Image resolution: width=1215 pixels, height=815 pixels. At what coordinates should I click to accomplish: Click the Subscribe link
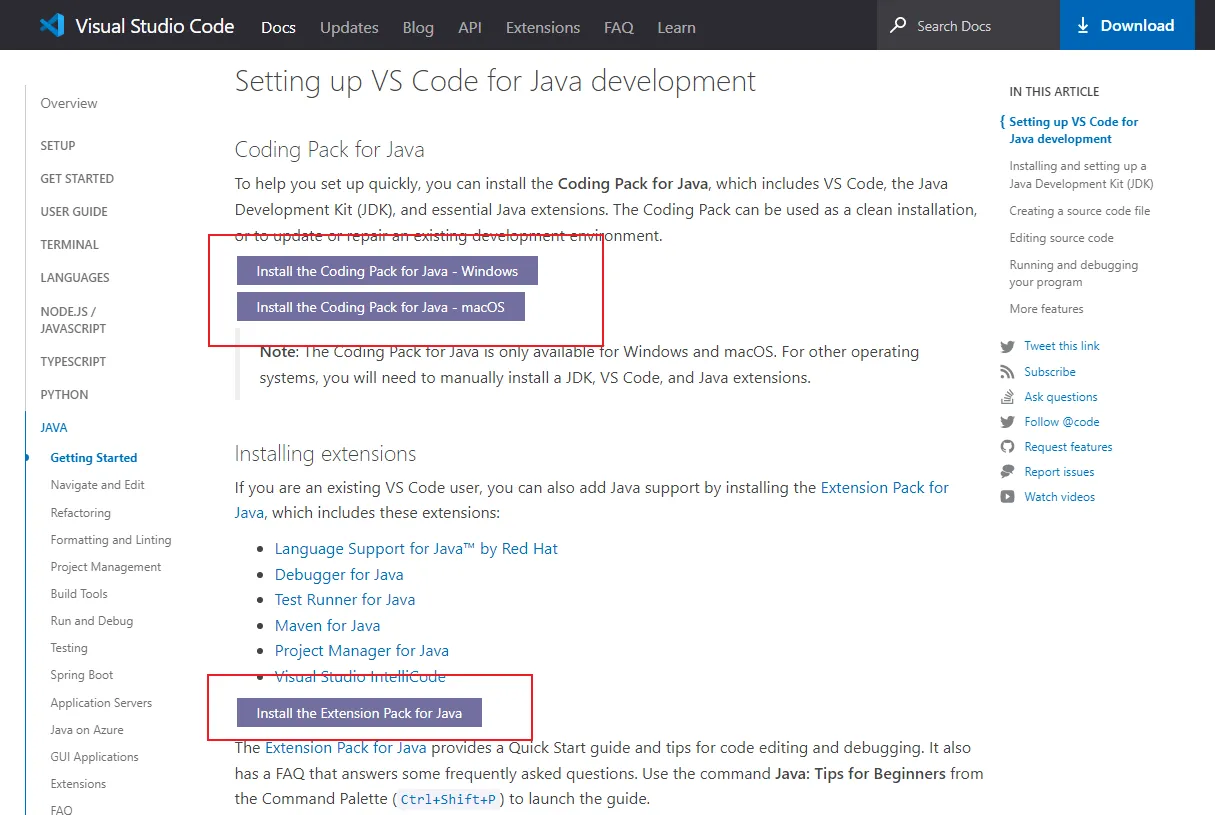tap(1050, 372)
